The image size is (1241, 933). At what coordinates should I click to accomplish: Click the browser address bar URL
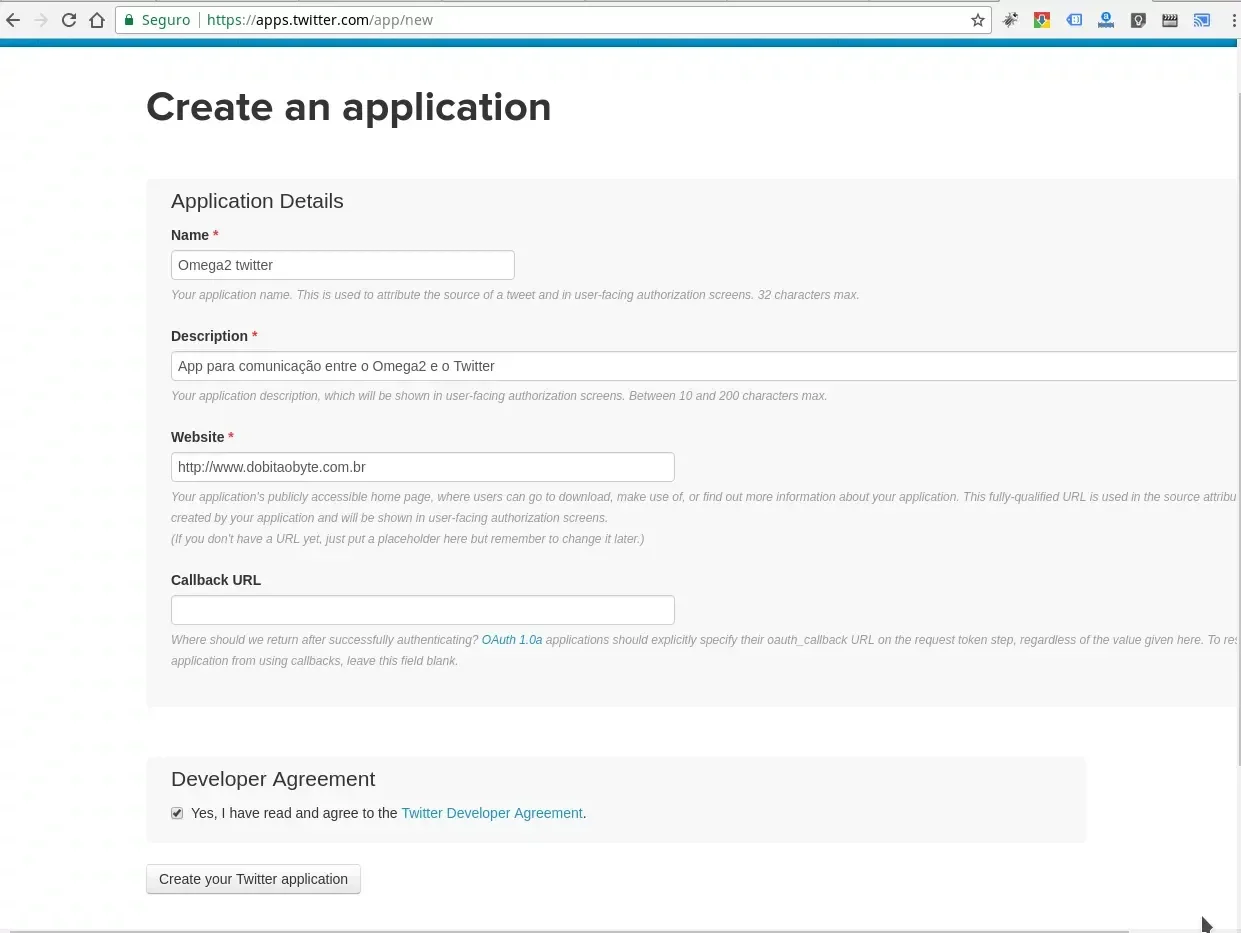coord(320,20)
